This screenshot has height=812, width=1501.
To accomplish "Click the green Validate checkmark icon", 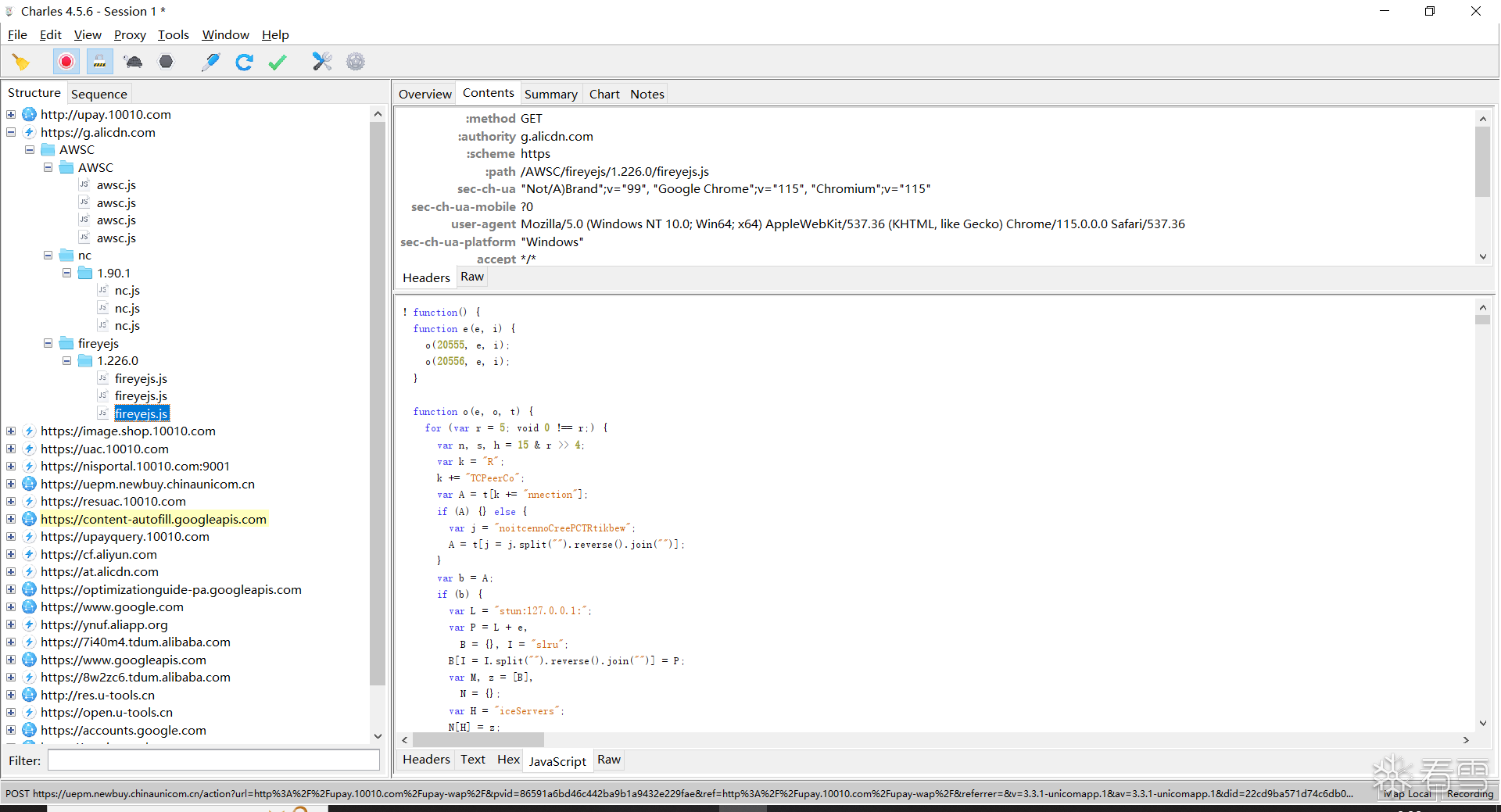I will 278,62.
